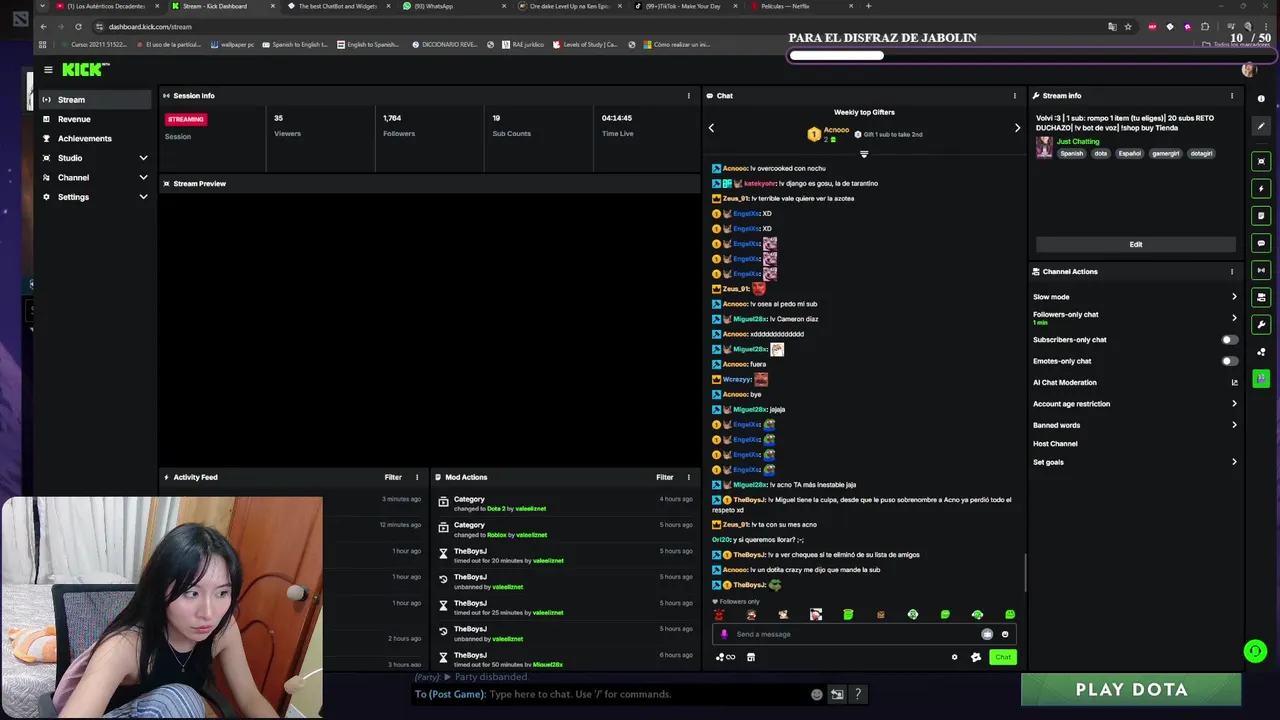Open Mod Actions options menu
Image resolution: width=1280 pixels, height=720 pixels.
click(688, 477)
